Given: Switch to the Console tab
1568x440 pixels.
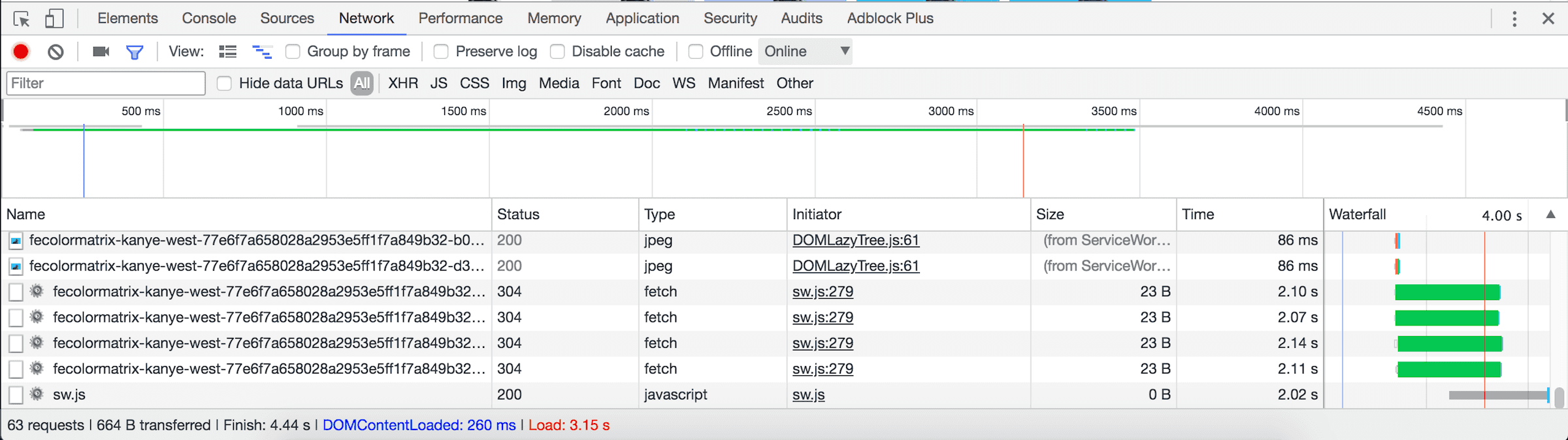Looking at the screenshot, I should [208, 18].
